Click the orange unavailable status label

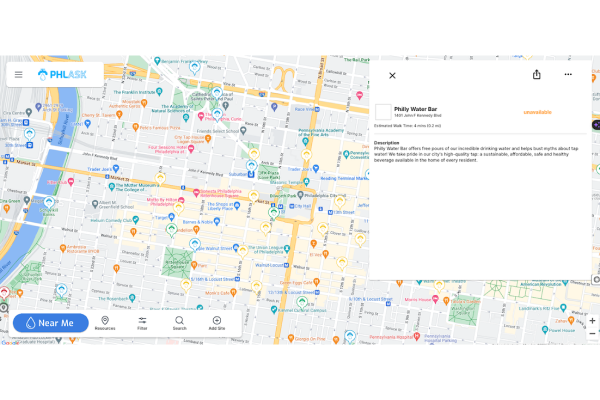coord(537,112)
